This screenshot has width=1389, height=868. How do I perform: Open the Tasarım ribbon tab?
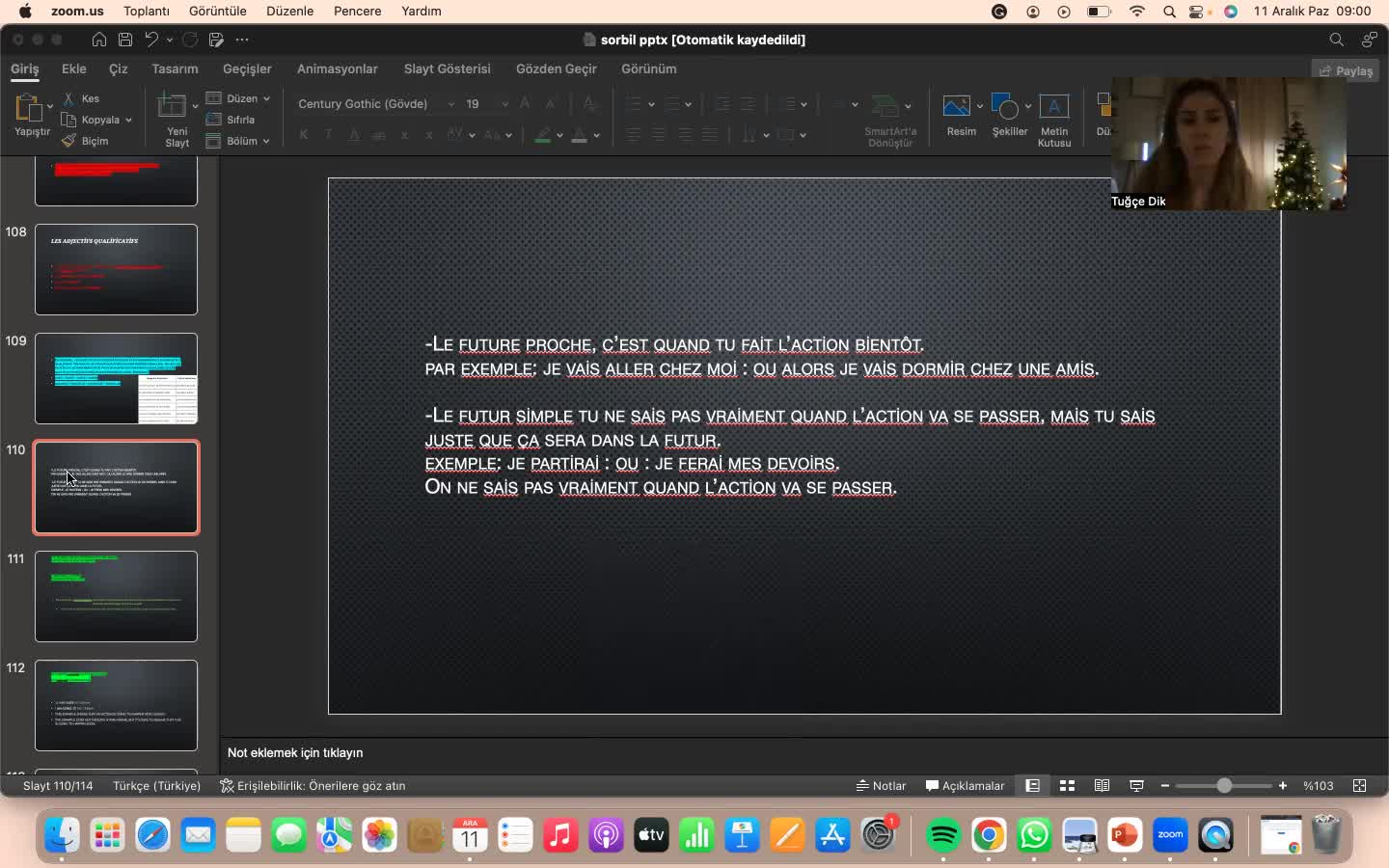(175, 69)
